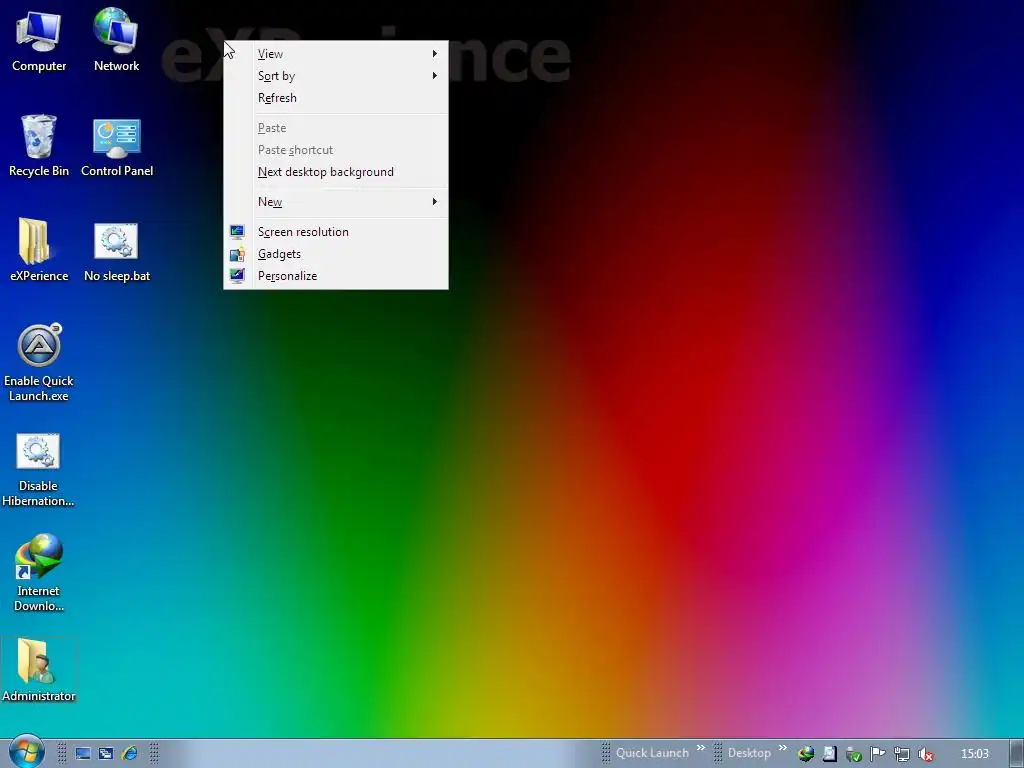
Task: Open Action Center flag tray icon
Action: [x=877, y=754]
